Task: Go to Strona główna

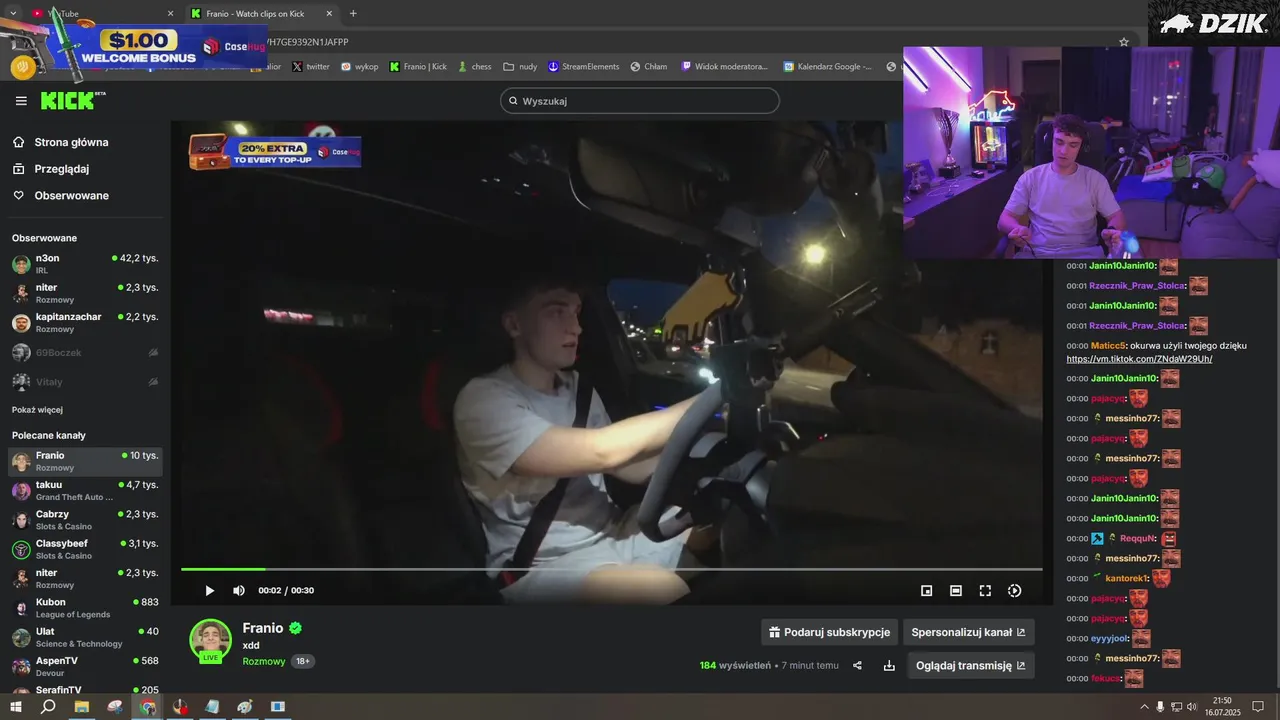Action: (x=71, y=142)
